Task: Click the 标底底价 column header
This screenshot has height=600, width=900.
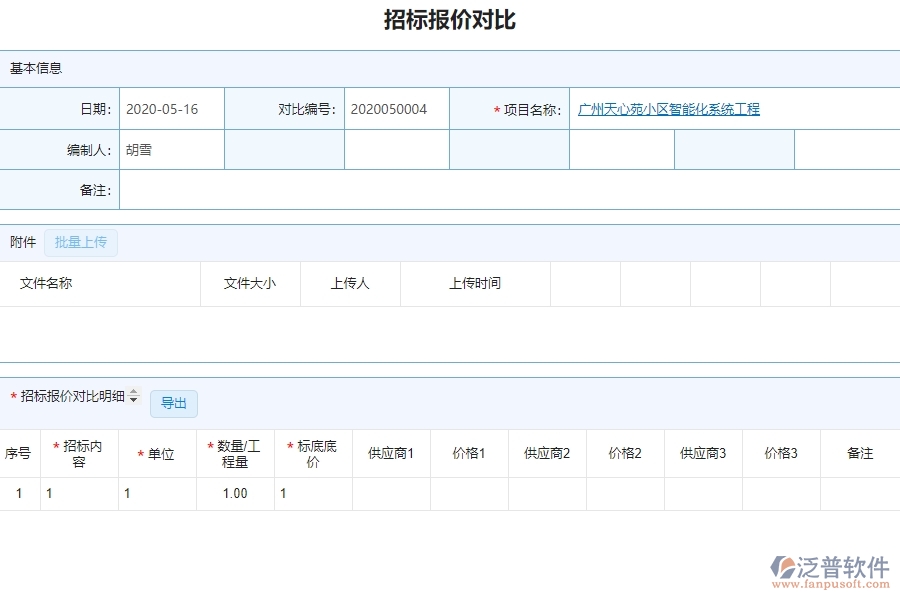Action: pos(313,452)
